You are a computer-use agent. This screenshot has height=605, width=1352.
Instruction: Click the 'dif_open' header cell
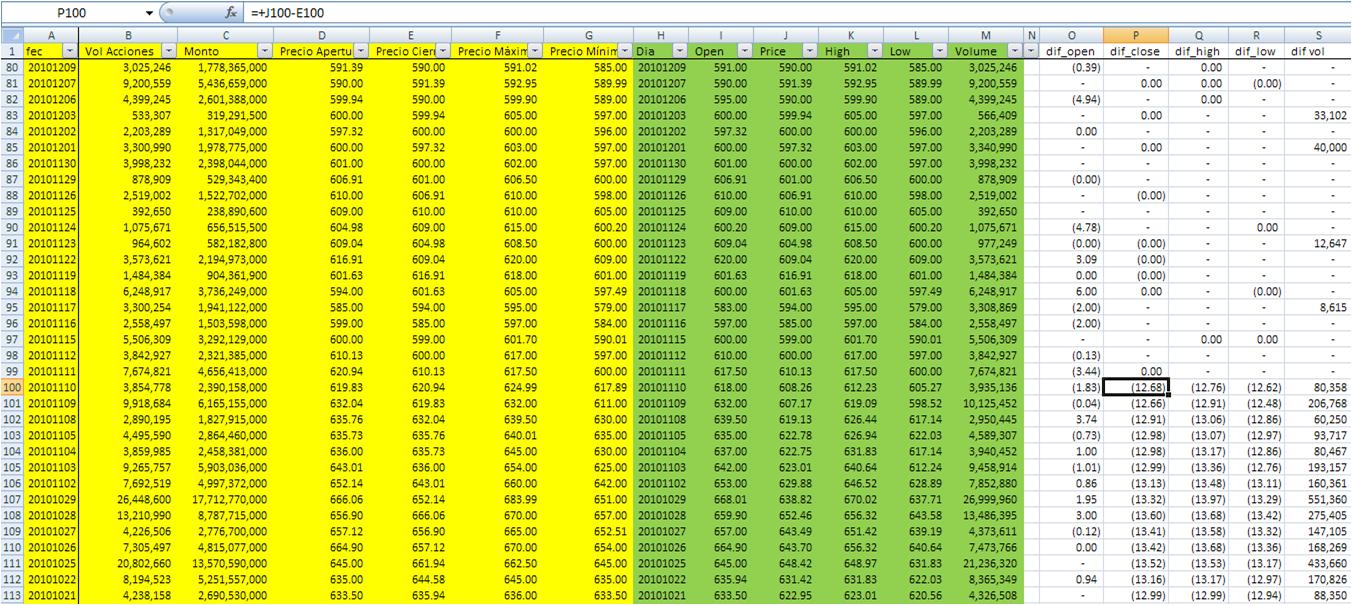1071,50
